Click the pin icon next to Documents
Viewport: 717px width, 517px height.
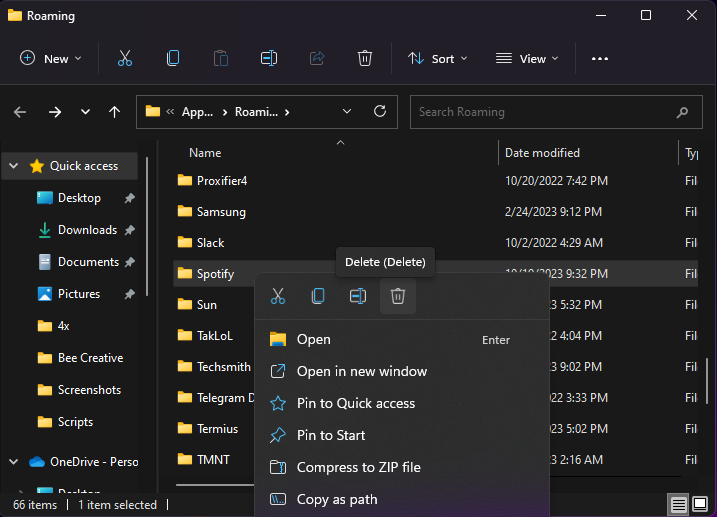click(130, 262)
